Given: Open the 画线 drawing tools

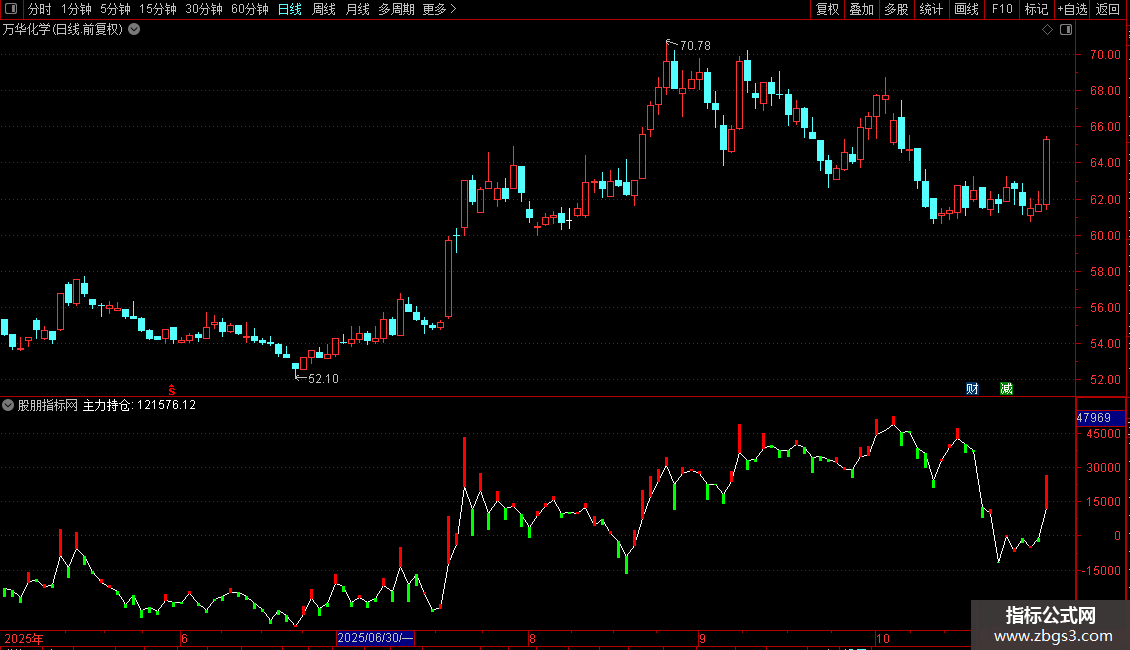Looking at the screenshot, I should pos(966,9).
